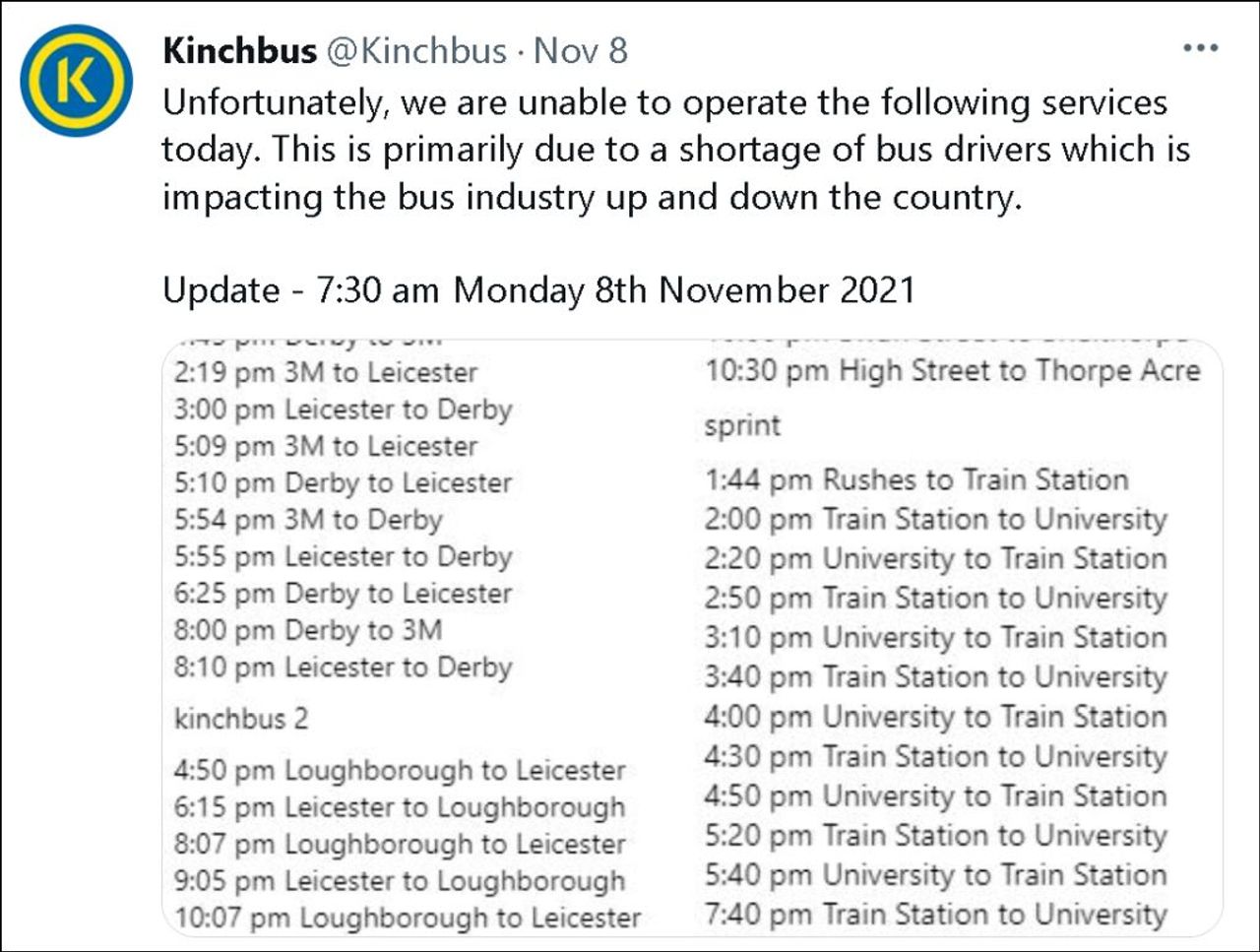Open the Kinchbus display name link

pyautogui.click(x=239, y=50)
